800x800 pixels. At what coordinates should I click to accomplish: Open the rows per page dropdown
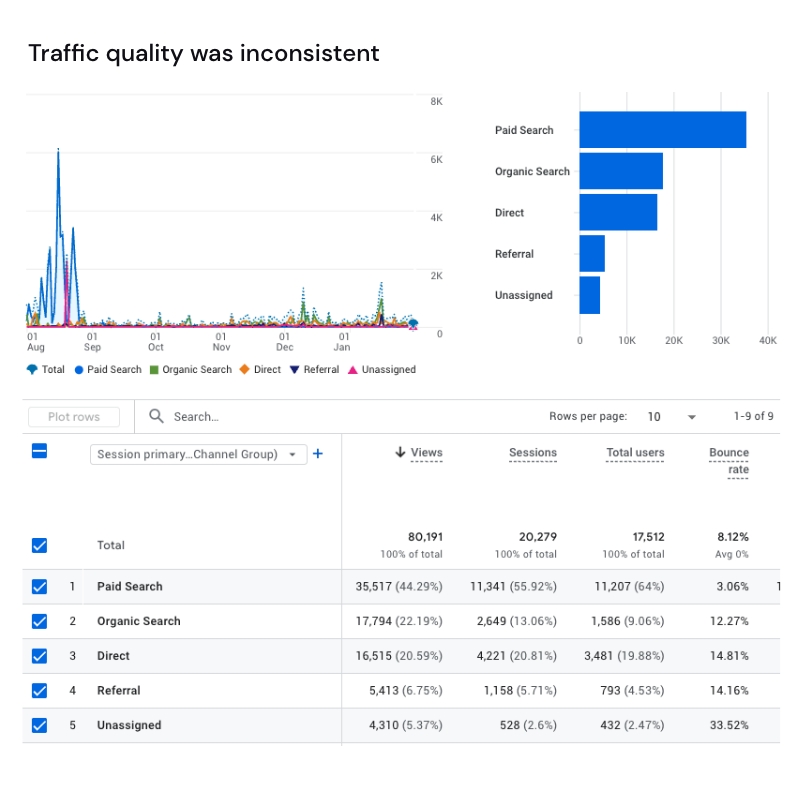690,416
